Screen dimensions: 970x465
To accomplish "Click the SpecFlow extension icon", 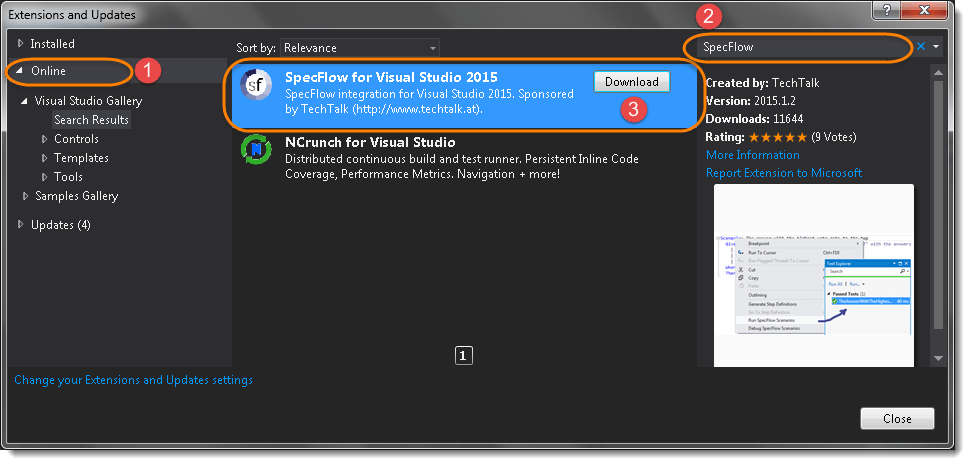I will click(255, 85).
